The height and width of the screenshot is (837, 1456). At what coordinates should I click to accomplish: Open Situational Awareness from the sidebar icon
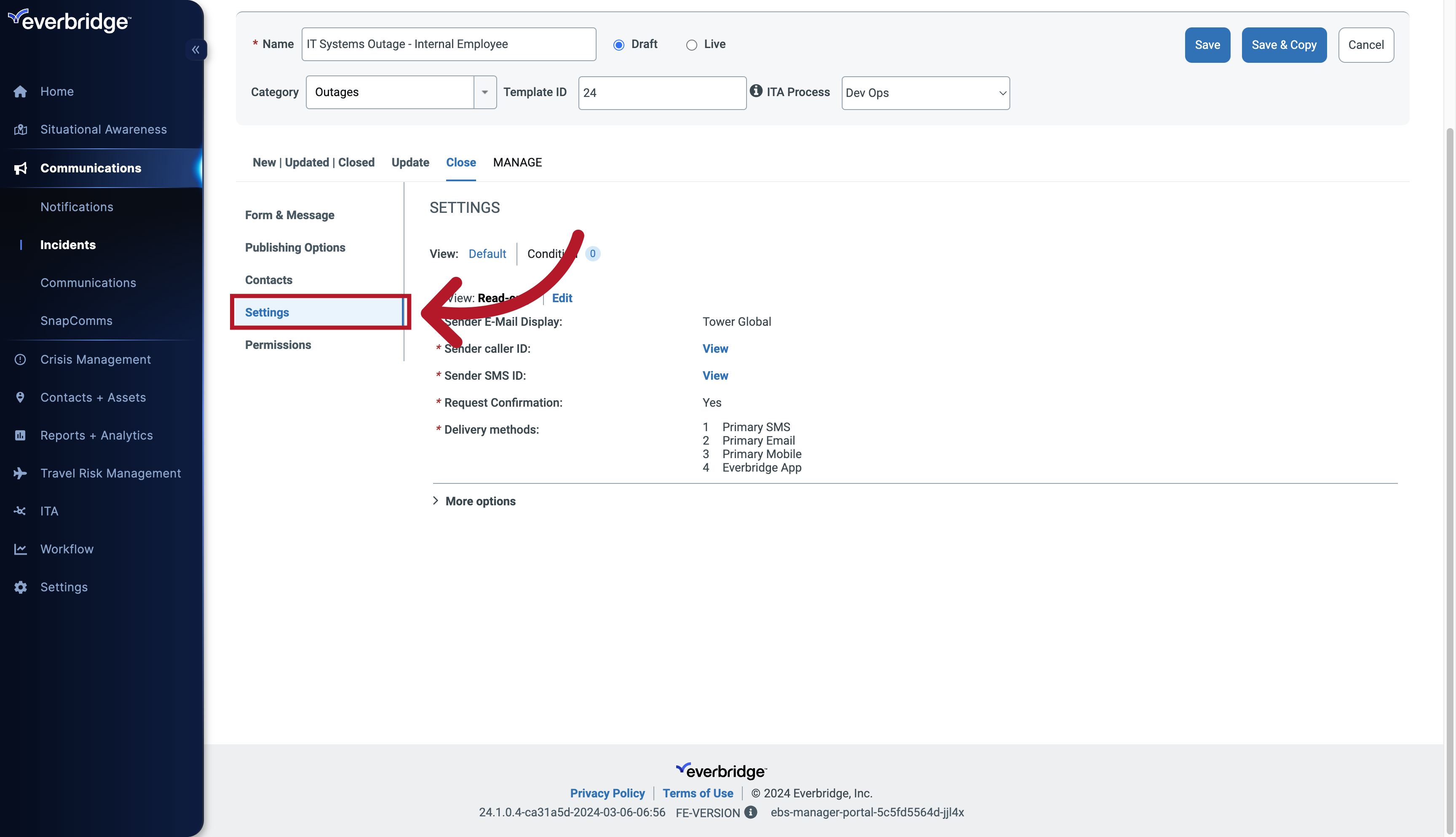pyautogui.click(x=20, y=129)
